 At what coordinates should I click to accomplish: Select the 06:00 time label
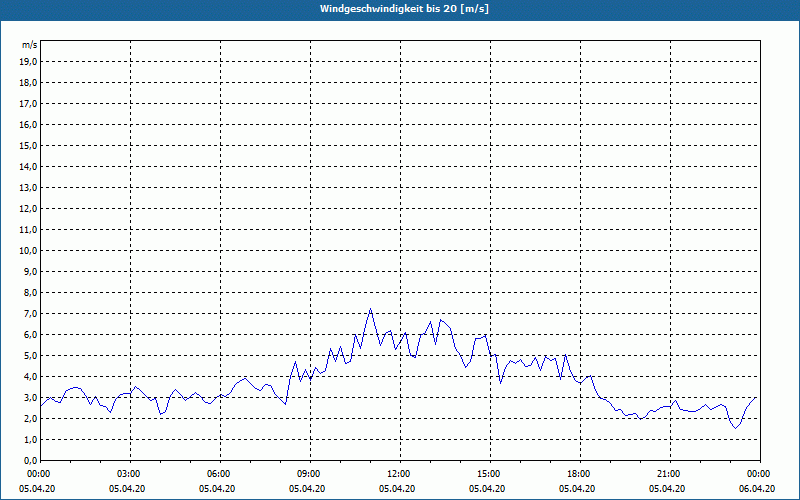pos(220,474)
